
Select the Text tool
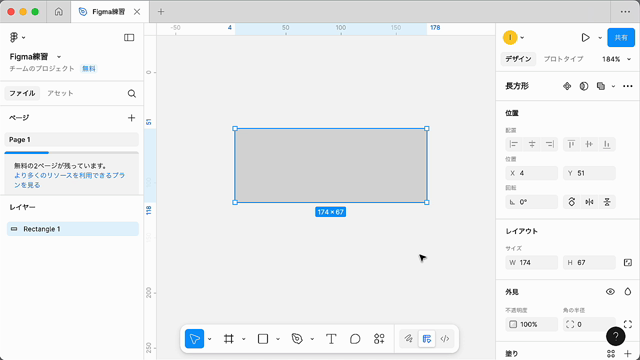pos(331,339)
